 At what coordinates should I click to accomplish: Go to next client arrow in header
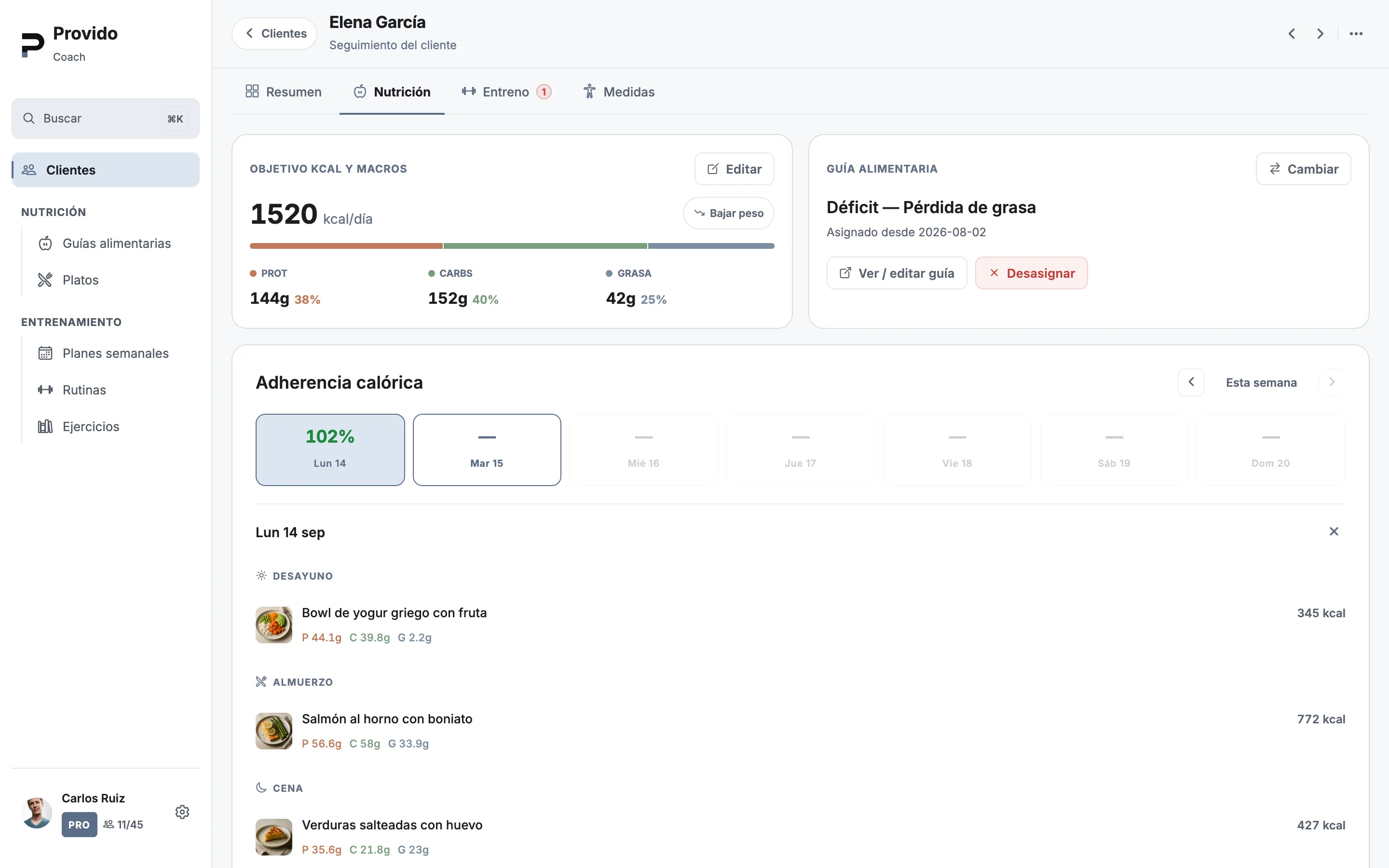[1320, 34]
